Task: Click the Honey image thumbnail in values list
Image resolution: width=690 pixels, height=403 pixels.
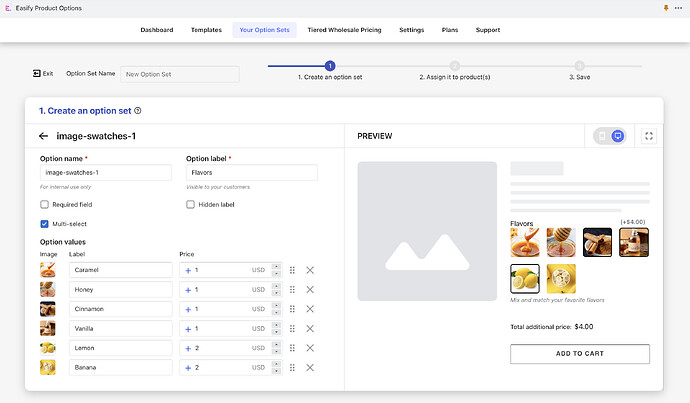Action: click(x=48, y=289)
